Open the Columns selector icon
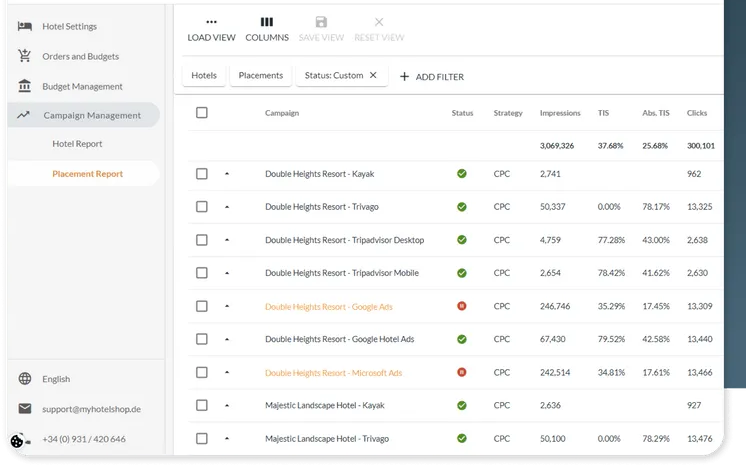This screenshot has width=746, height=467. [x=267, y=22]
